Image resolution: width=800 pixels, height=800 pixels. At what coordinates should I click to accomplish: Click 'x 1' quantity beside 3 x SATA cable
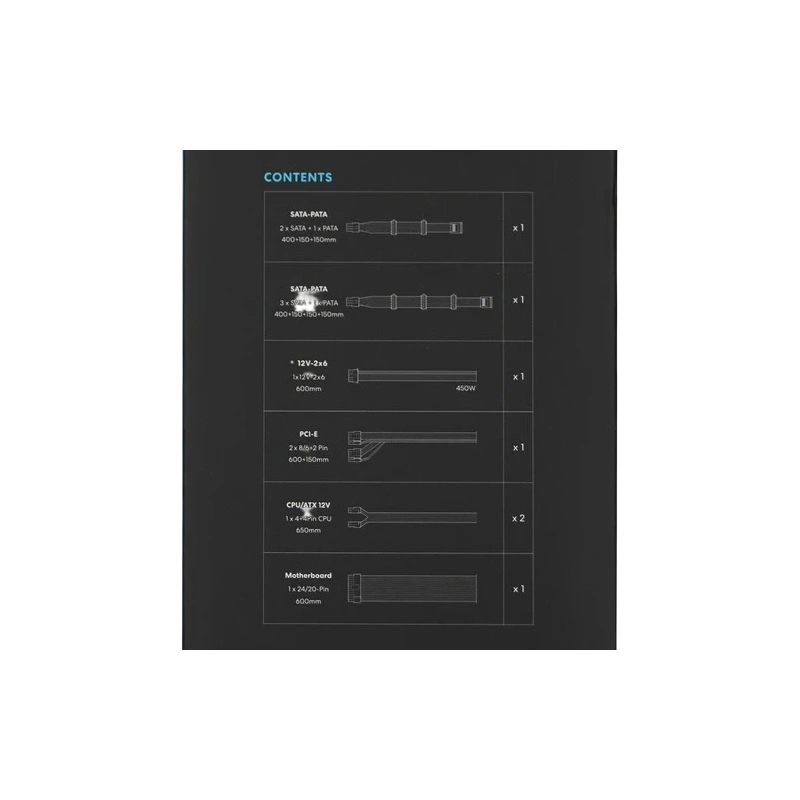click(x=518, y=300)
